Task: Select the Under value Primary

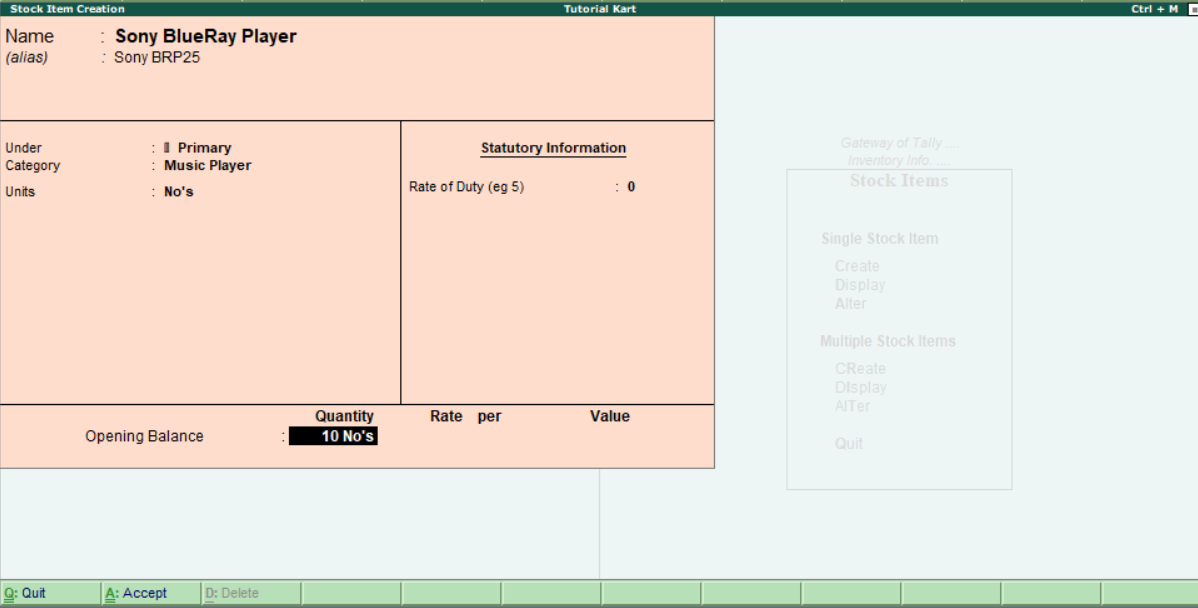Action: tap(204, 147)
